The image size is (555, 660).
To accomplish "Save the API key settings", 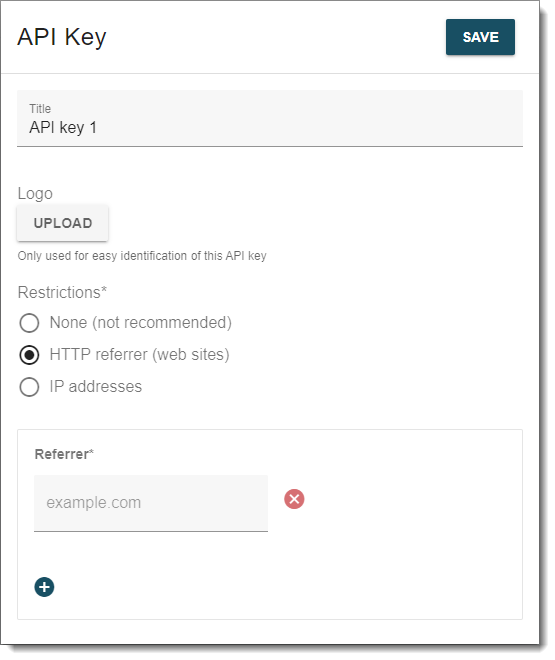I will pyautogui.click(x=480, y=37).
